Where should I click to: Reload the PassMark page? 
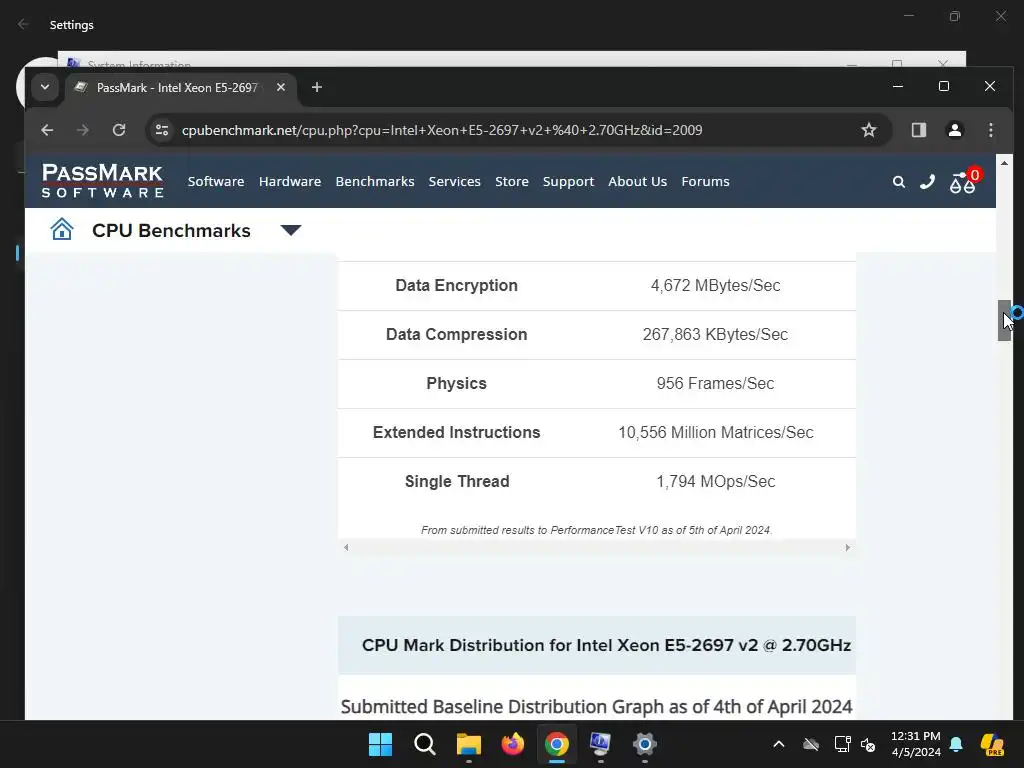point(119,130)
